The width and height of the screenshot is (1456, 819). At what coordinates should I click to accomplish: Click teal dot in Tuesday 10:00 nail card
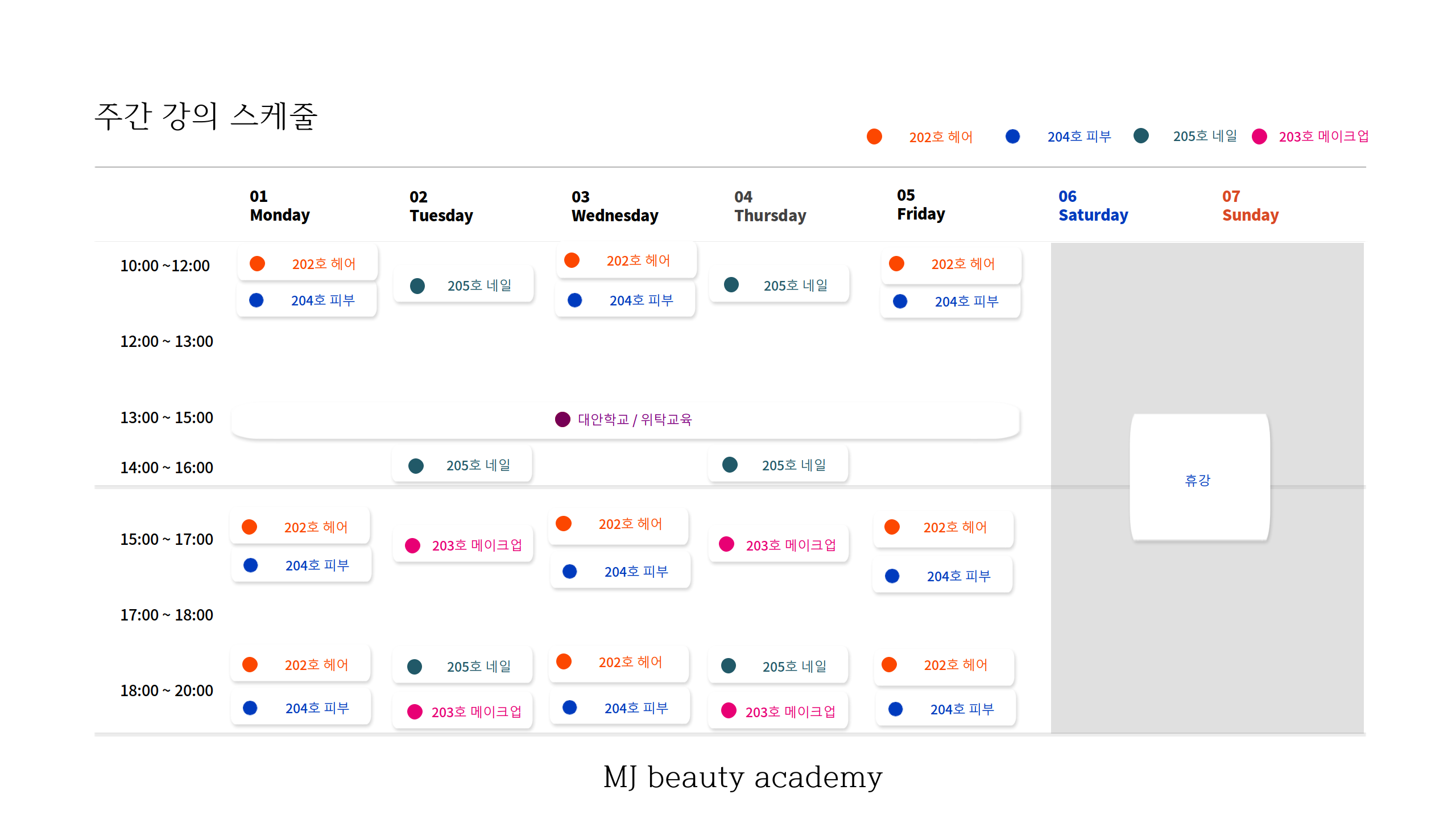coord(417,286)
